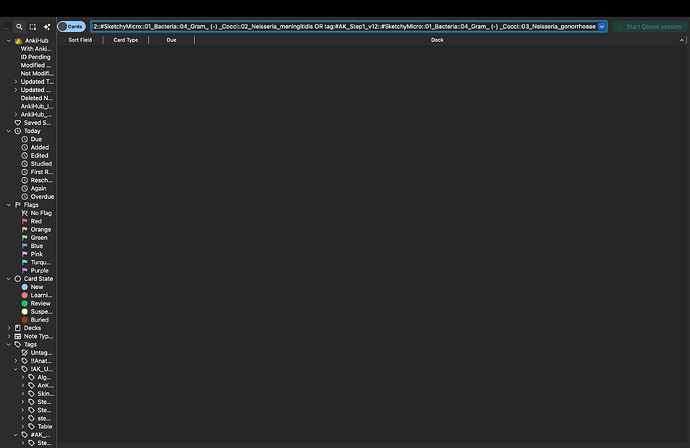
Task: Toggle the Cards/Notes mode switch
Action: 71,26
